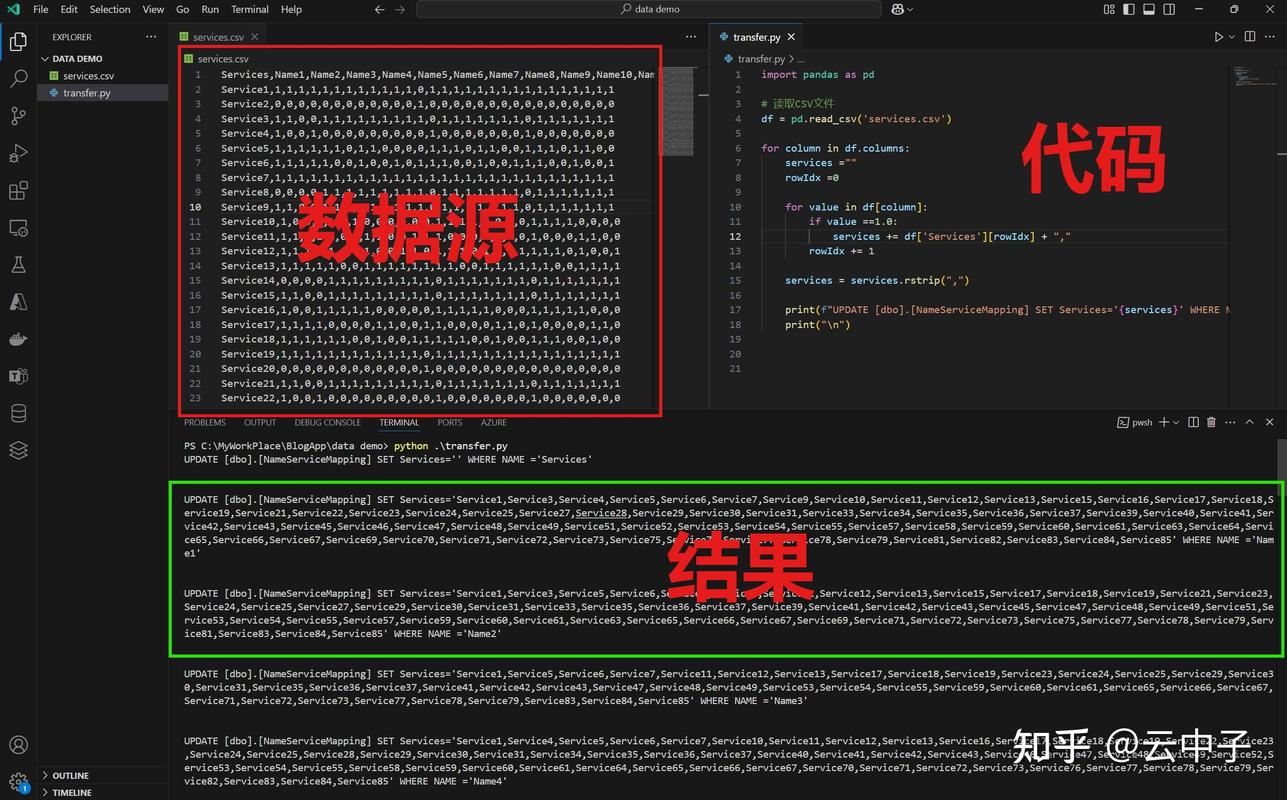This screenshot has width=1287, height=800.
Task: Open the Edit menu
Action: click(x=69, y=9)
